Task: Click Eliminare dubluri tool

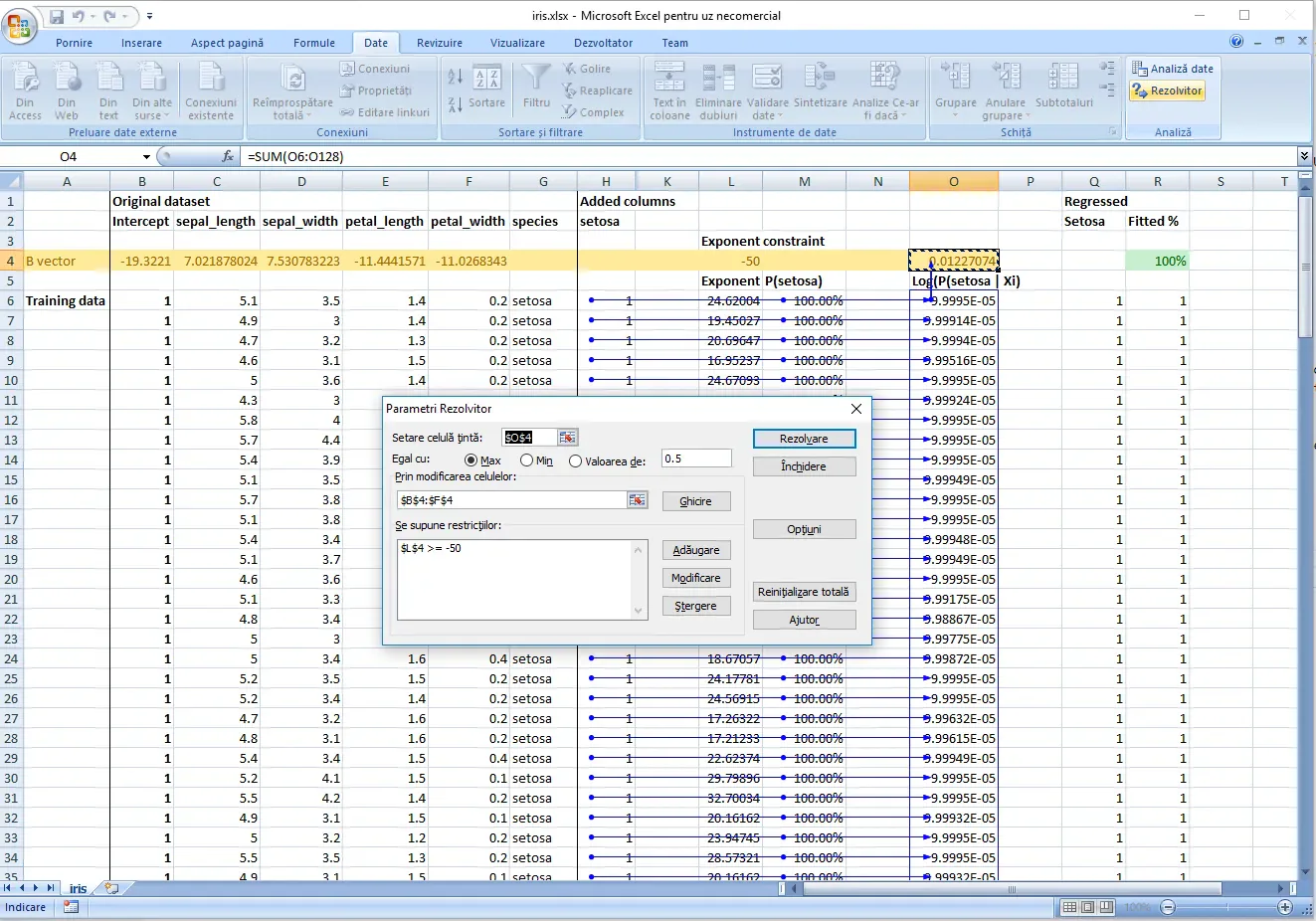Action: coord(718,91)
